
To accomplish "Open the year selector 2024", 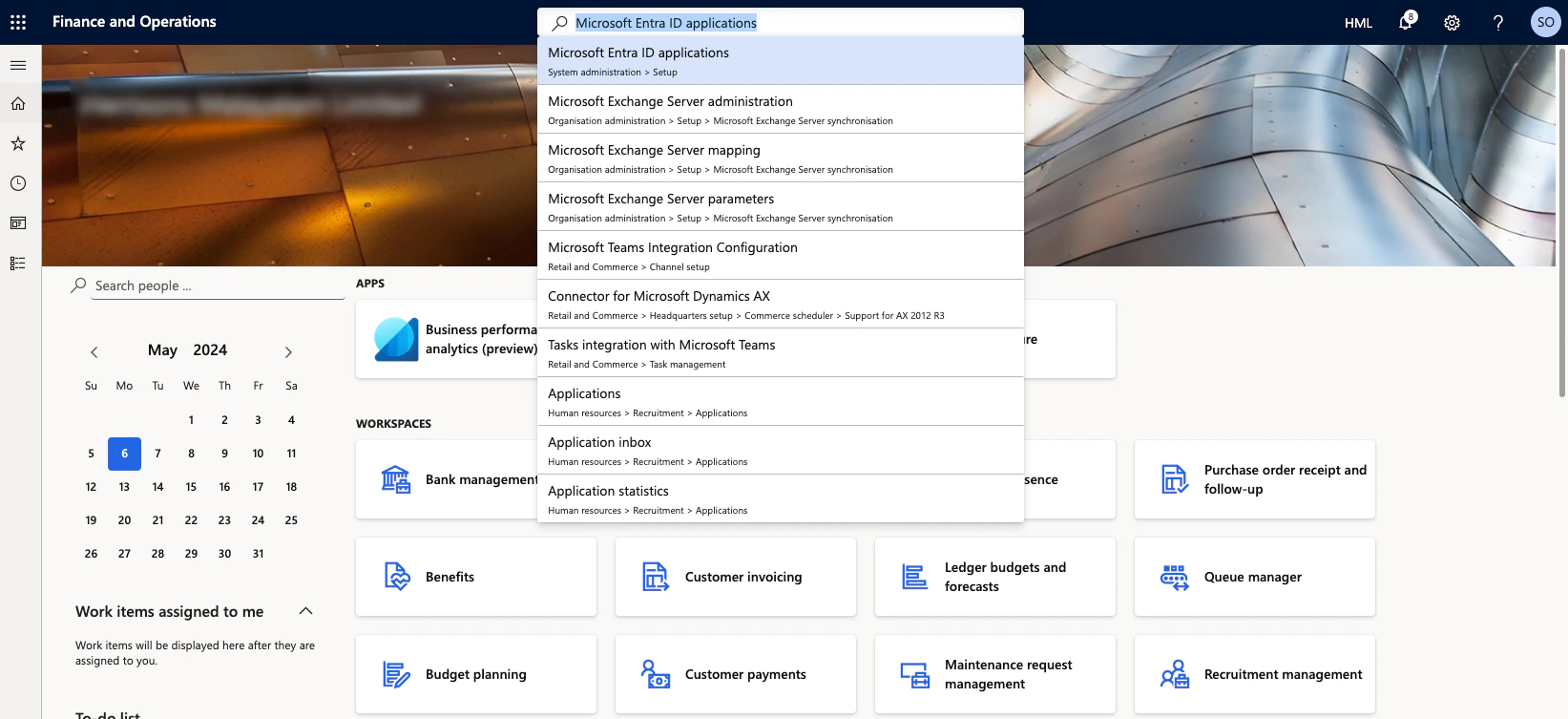I will [210, 350].
